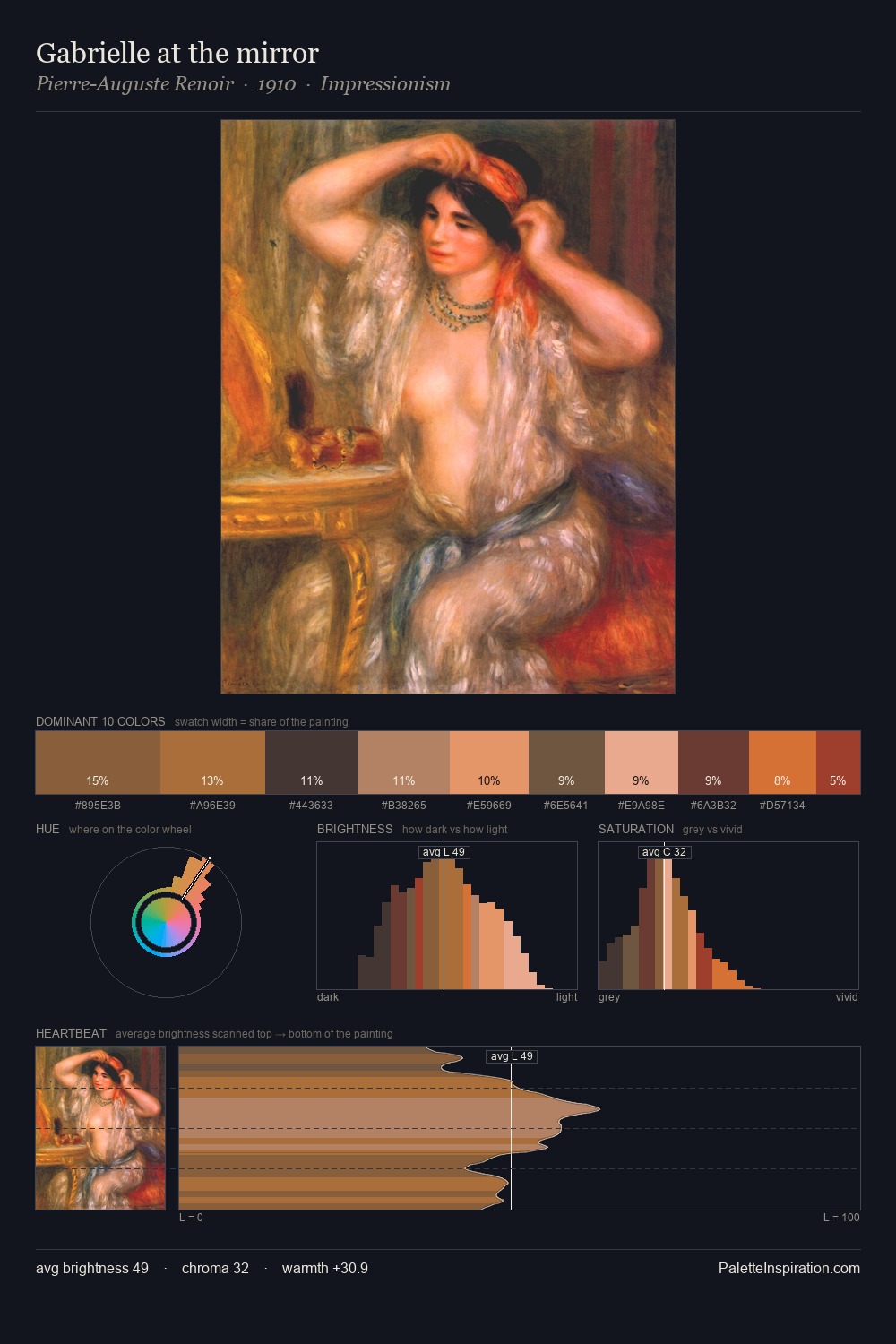Click the "HUE" section heading

point(47,829)
